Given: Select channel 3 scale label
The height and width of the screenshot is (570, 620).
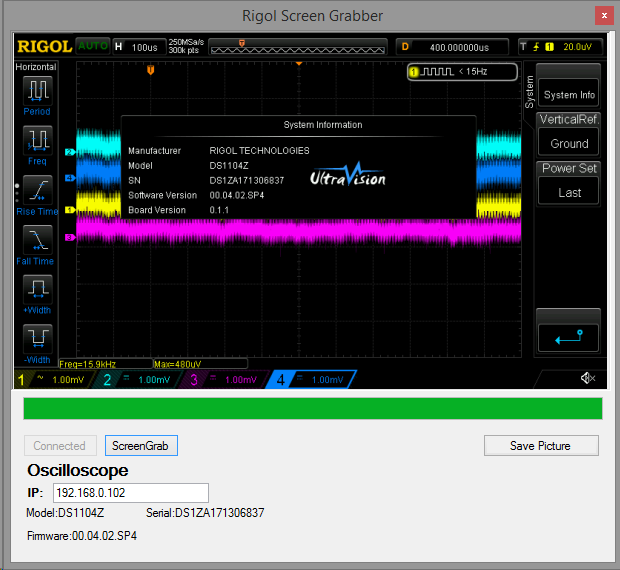Looking at the screenshot, I should click(x=240, y=380).
